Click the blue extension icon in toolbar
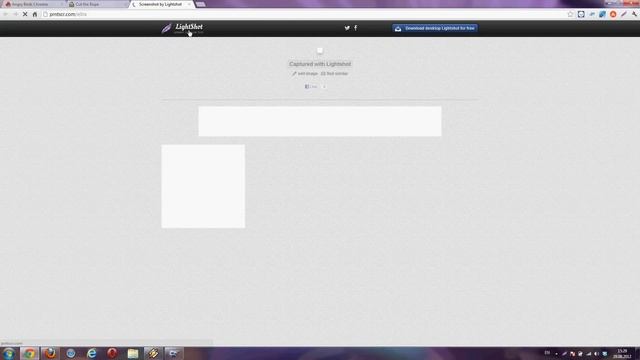Screen dimensions: 640x360 point(602,14)
